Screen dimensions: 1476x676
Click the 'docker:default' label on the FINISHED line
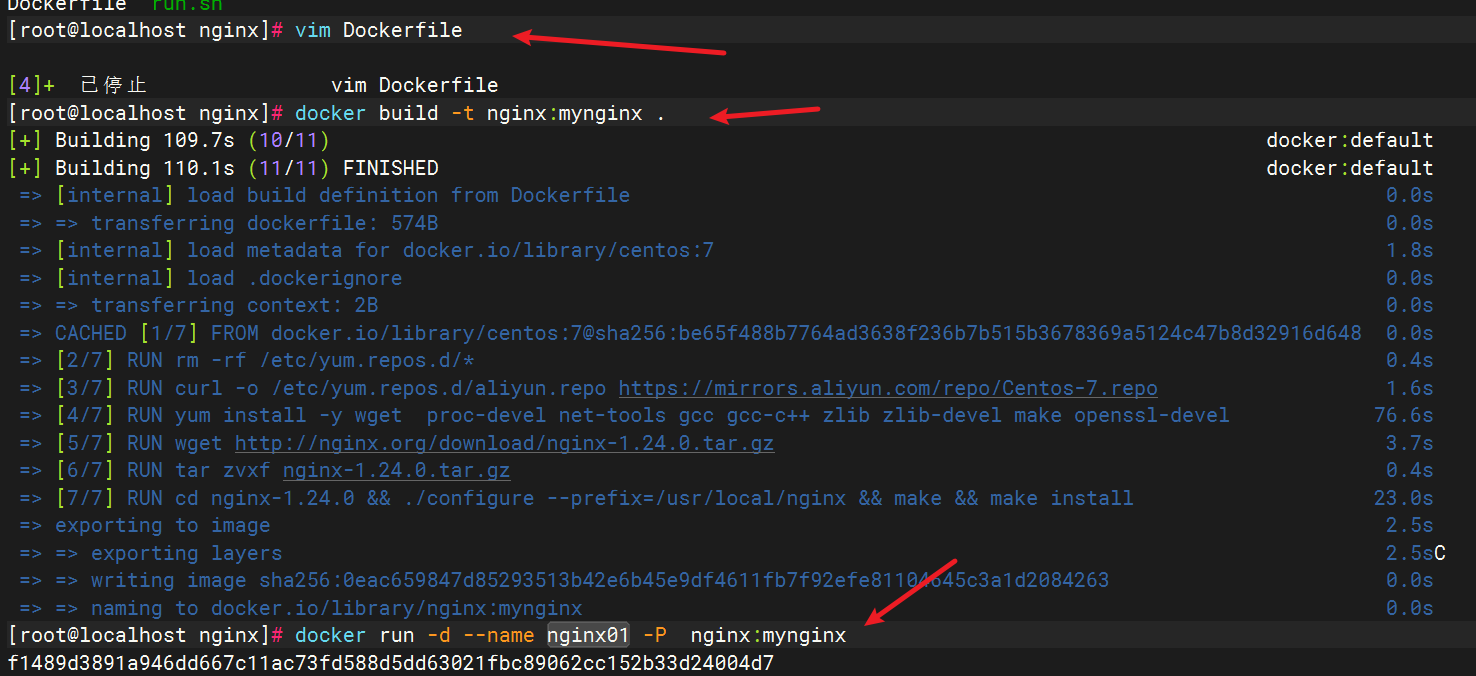(1350, 168)
